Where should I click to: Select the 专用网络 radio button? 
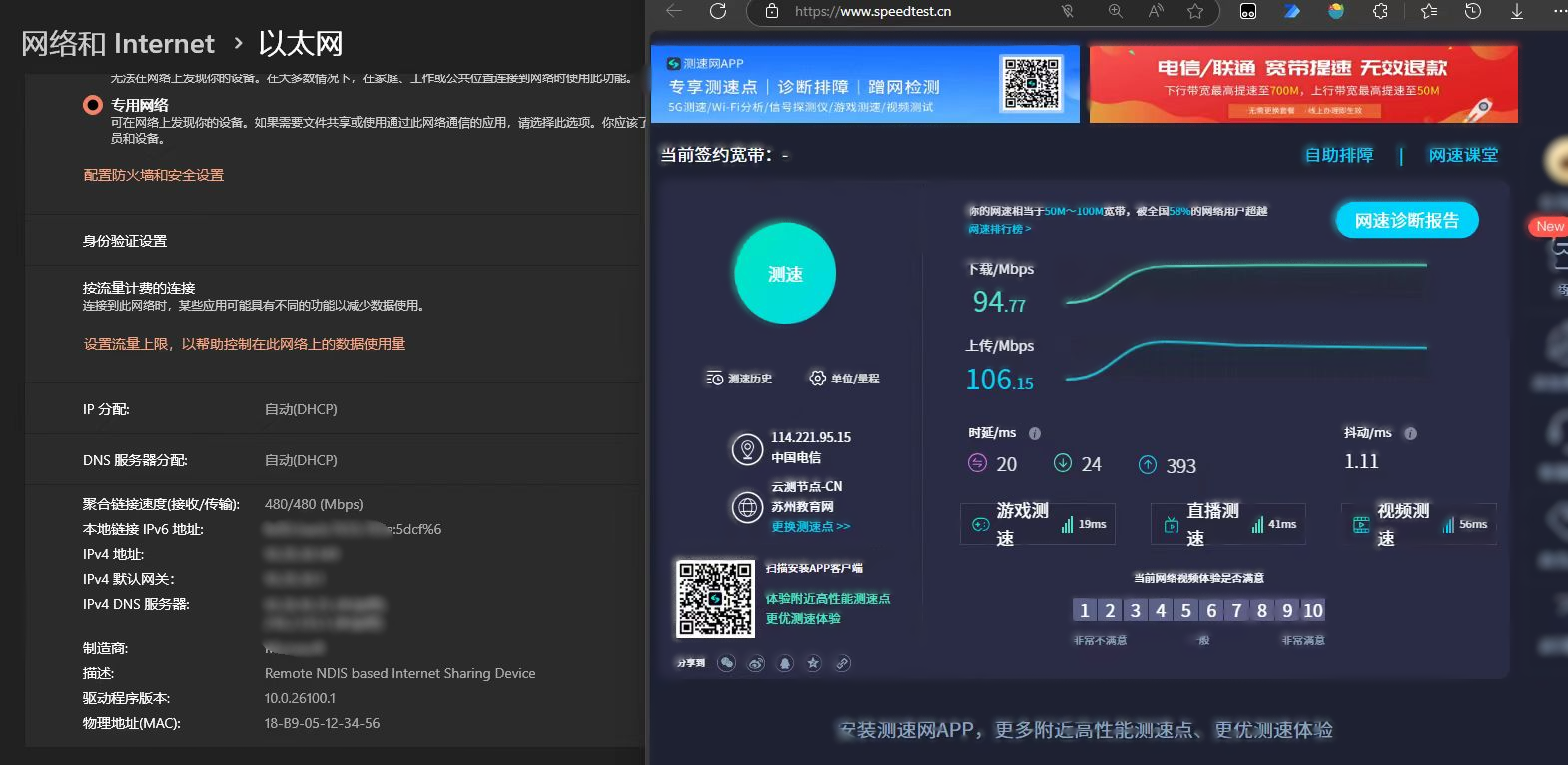click(x=93, y=105)
